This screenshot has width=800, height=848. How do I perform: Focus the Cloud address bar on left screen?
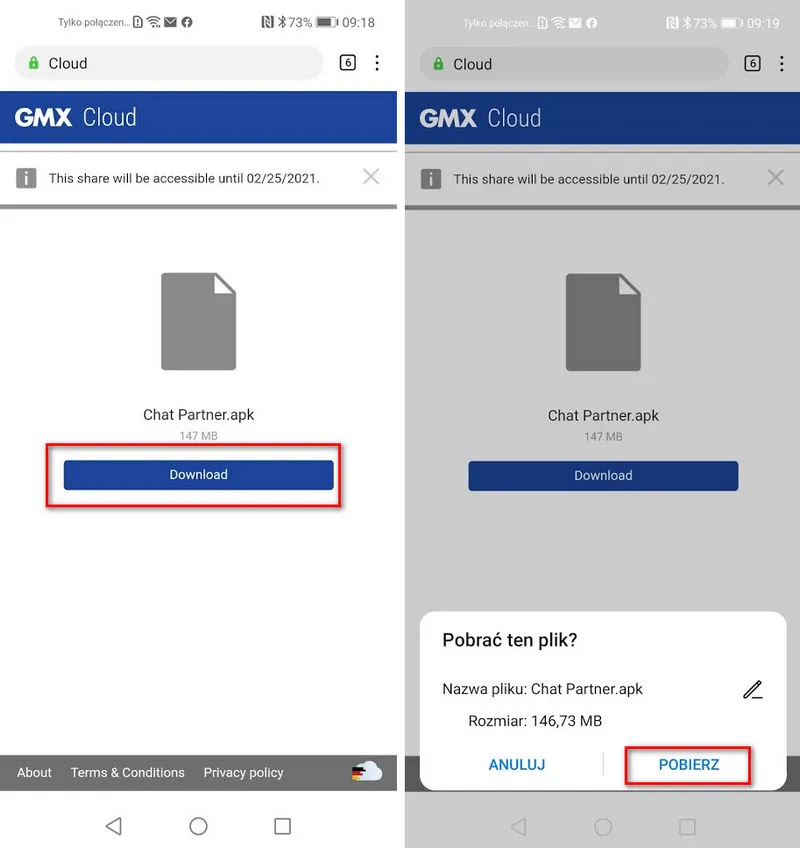[170, 63]
